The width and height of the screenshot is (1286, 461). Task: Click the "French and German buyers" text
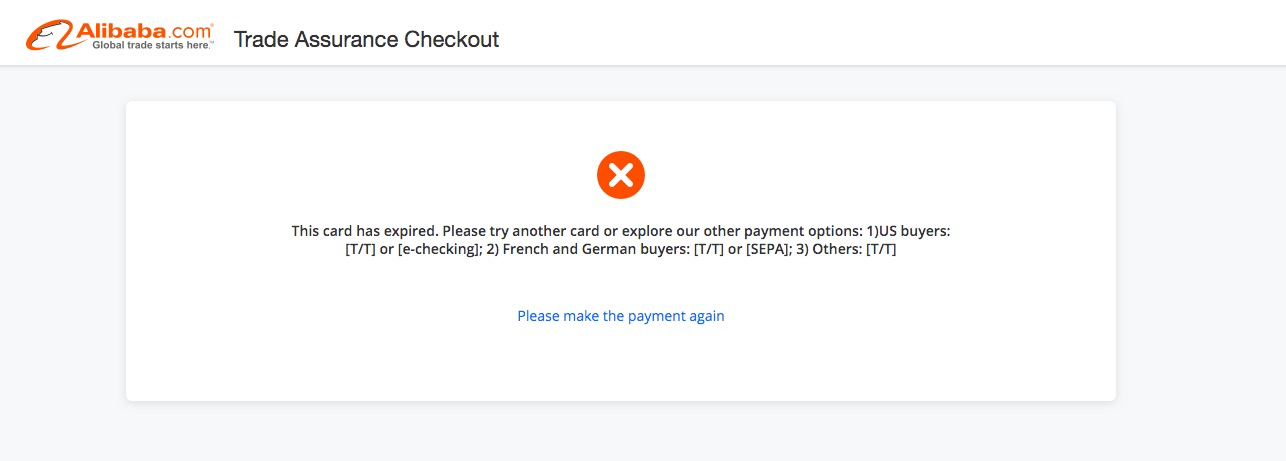coord(599,250)
